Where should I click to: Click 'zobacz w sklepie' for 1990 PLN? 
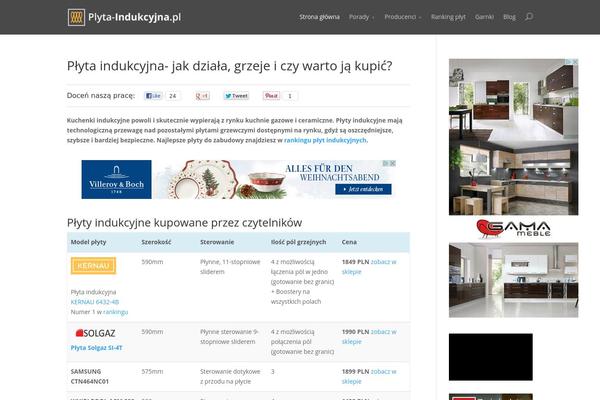click(x=369, y=336)
